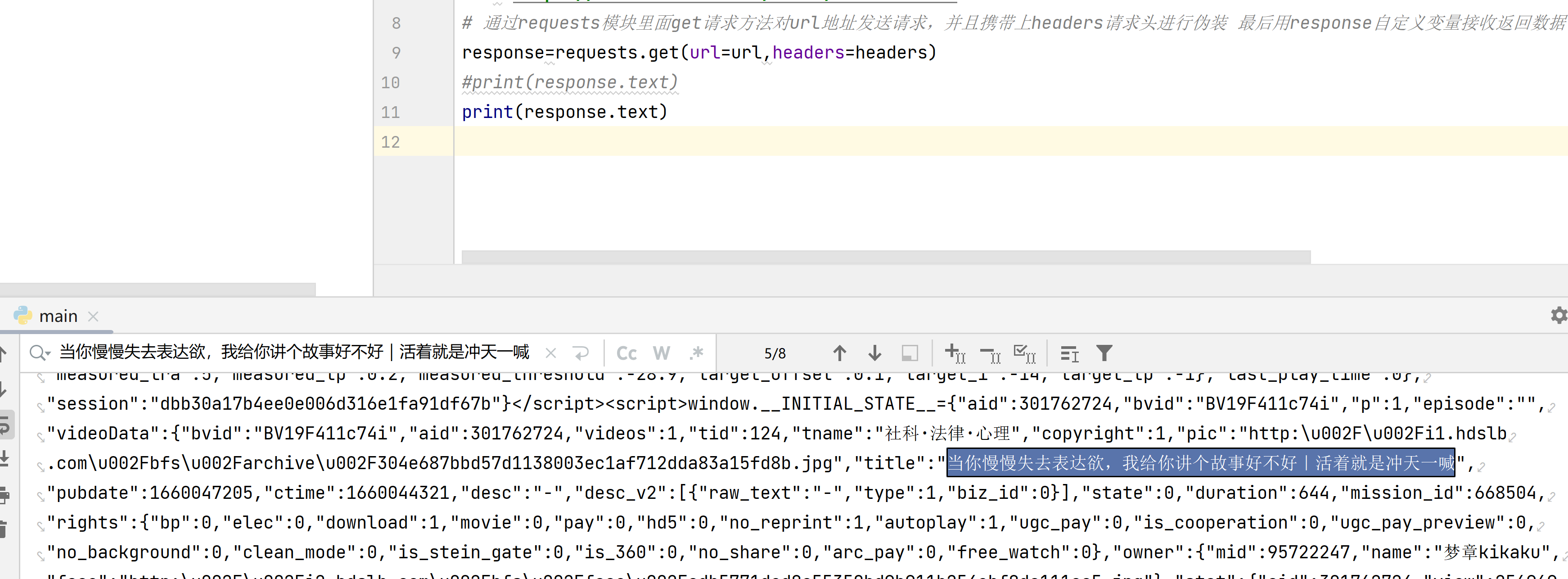Clear the search field text

(x=551, y=353)
